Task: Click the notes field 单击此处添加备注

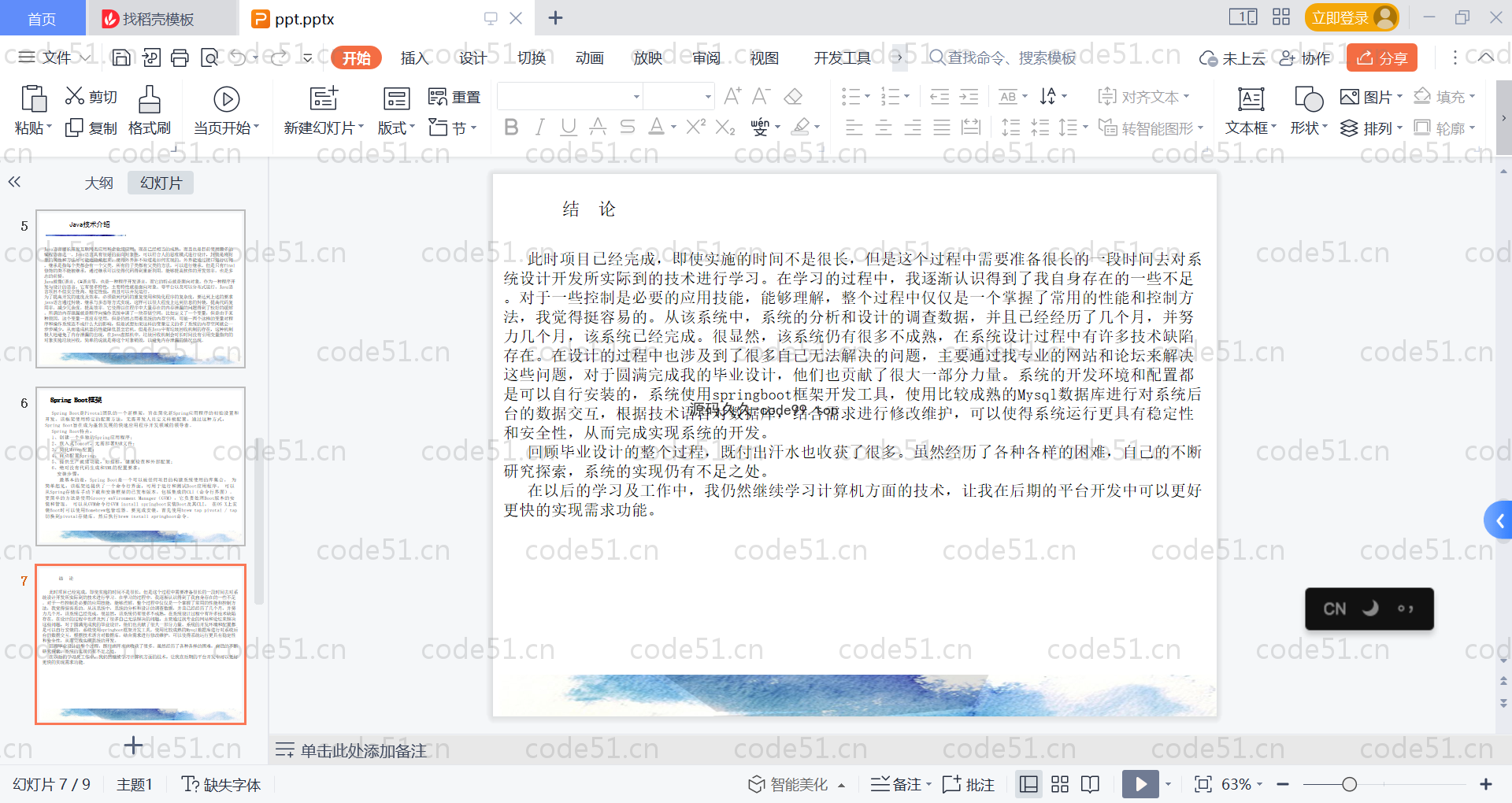Action: pyautogui.click(x=363, y=750)
